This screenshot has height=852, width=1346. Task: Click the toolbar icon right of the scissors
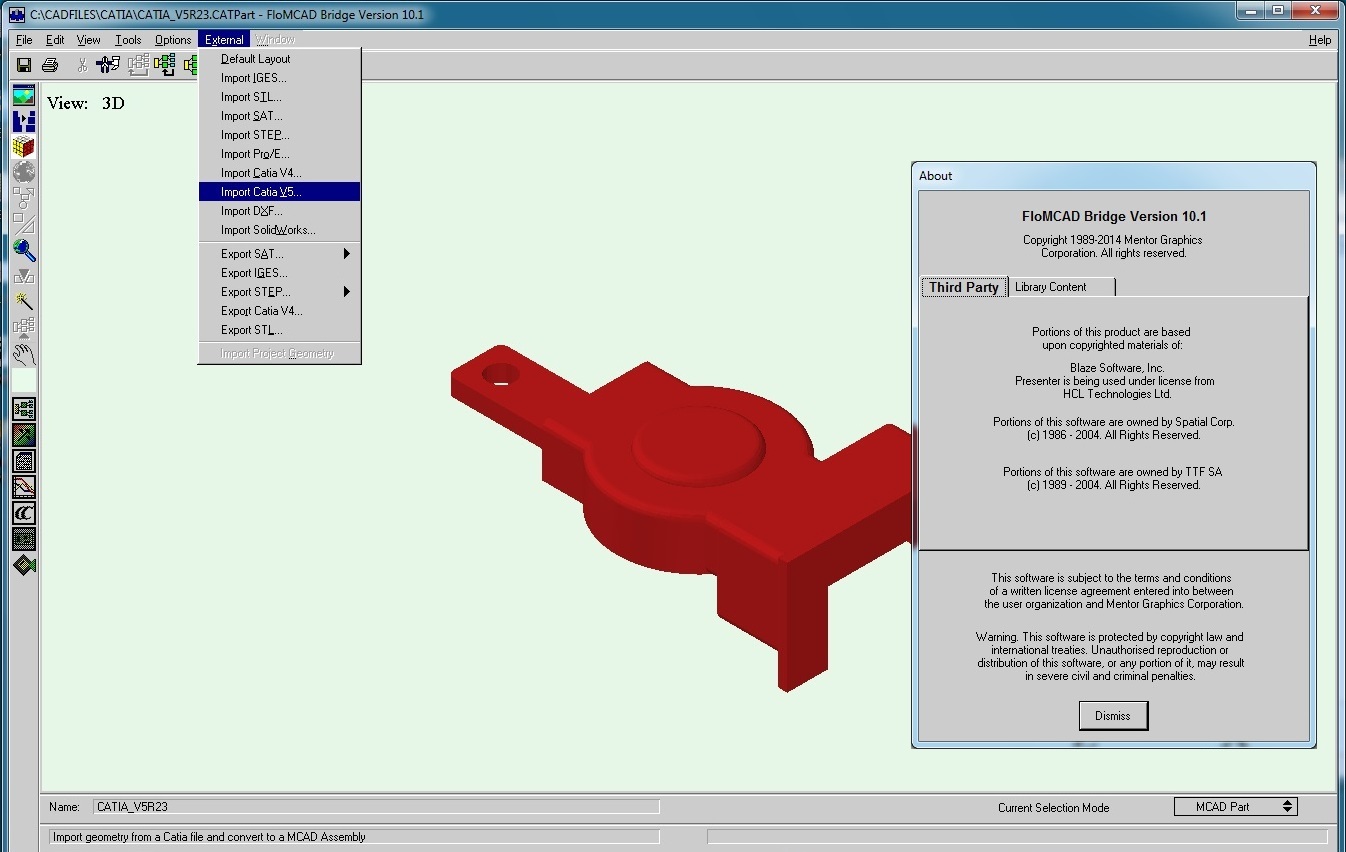(x=108, y=65)
